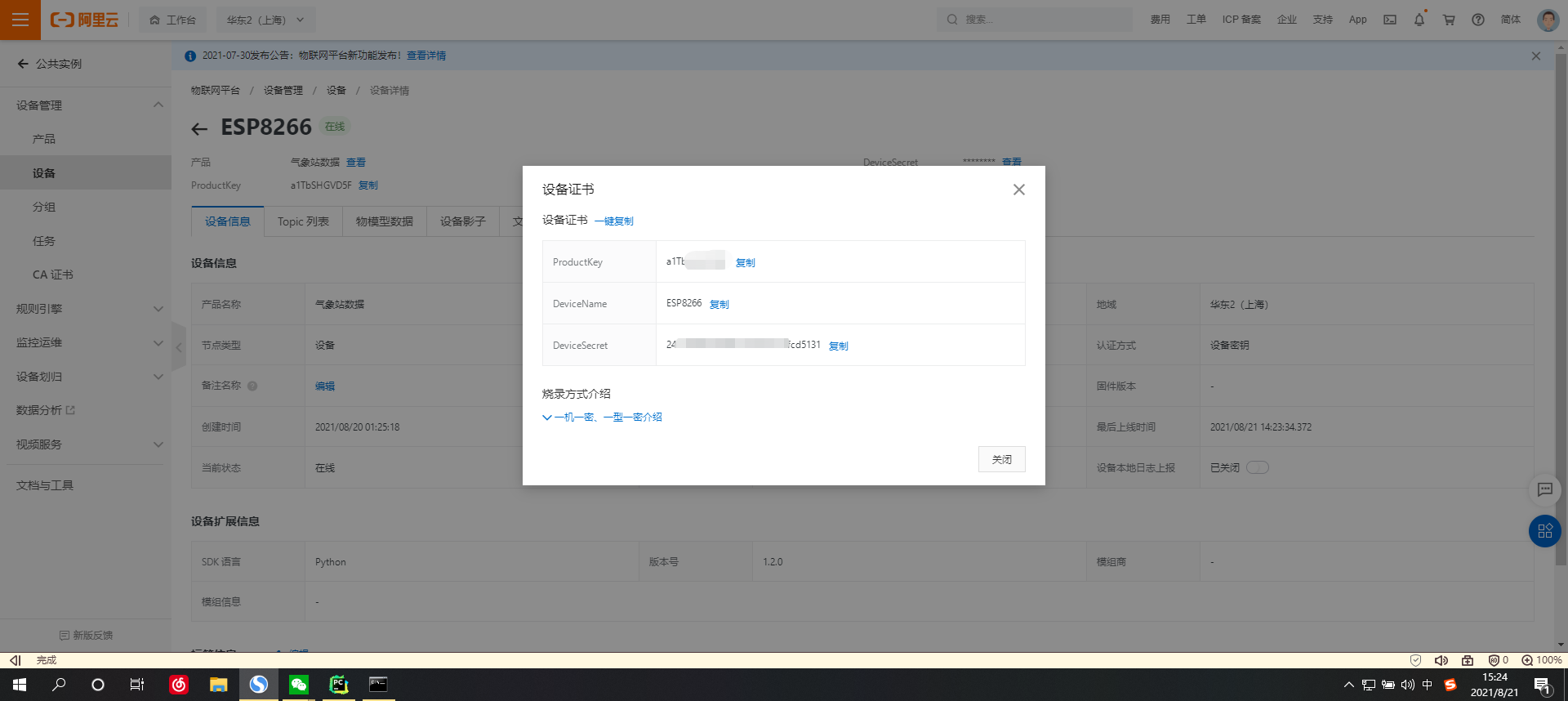Open Windows taskbar search
The image size is (1568, 701).
(59, 685)
